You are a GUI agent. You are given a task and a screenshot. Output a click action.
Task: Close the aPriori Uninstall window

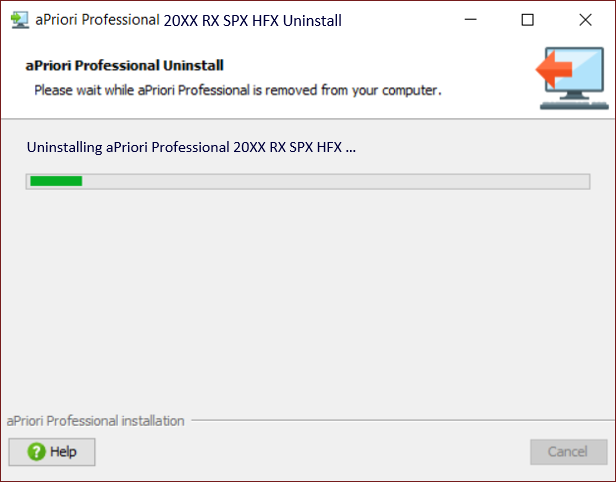click(x=585, y=20)
